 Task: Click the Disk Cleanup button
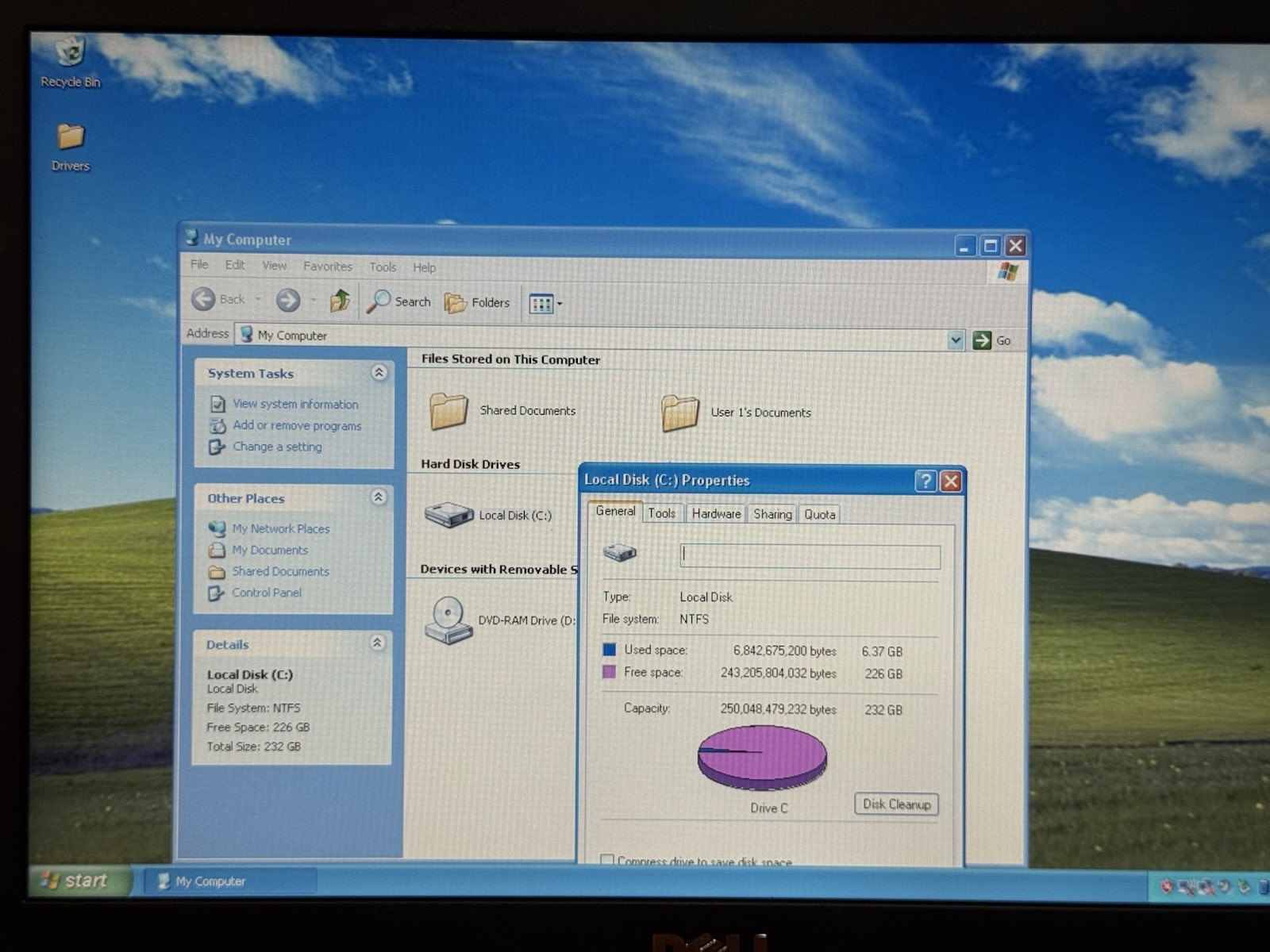[x=896, y=804]
